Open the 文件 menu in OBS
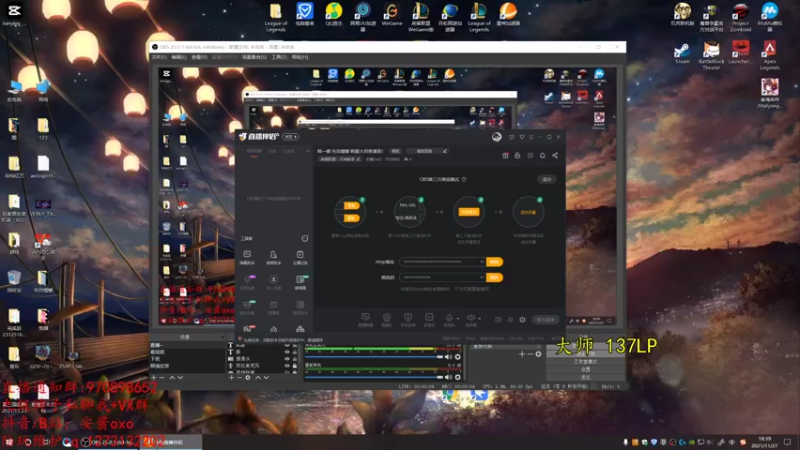 pyautogui.click(x=159, y=57)
